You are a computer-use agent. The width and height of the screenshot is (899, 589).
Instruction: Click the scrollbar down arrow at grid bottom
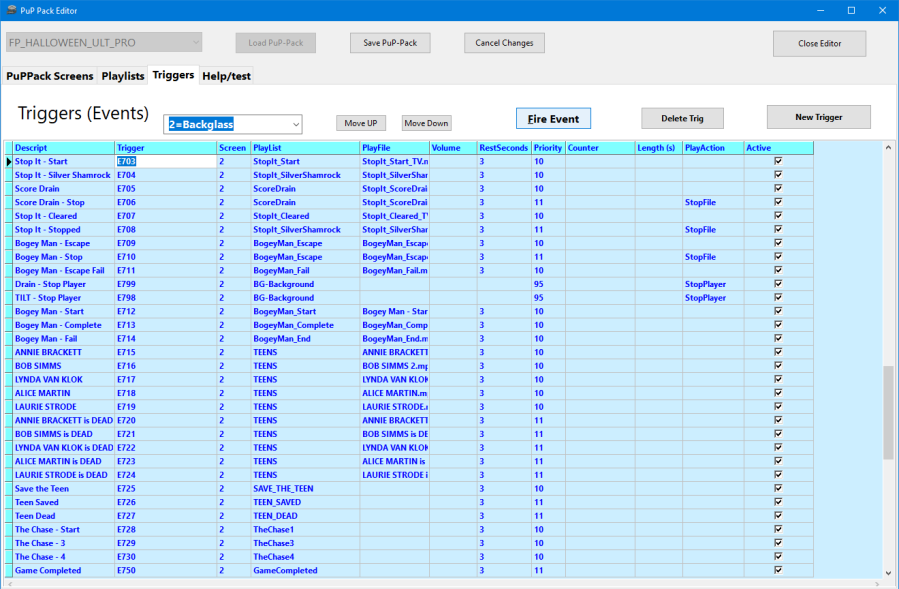click(x=888, y=573)
